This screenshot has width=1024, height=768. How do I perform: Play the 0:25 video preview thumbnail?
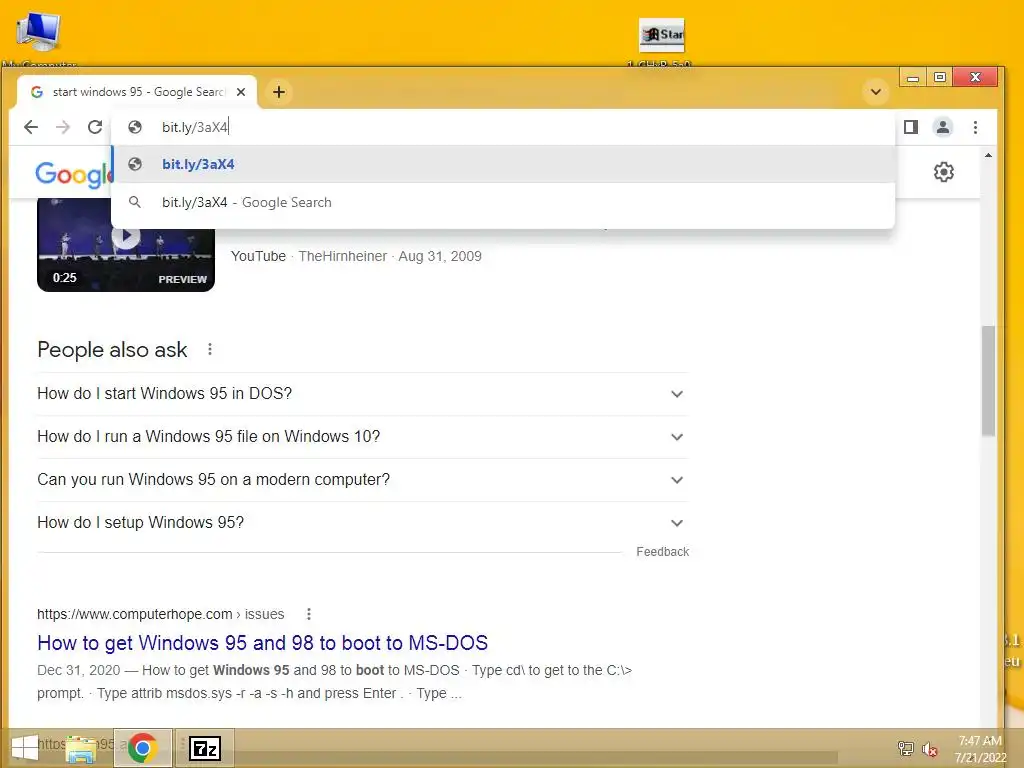(126, 245)
